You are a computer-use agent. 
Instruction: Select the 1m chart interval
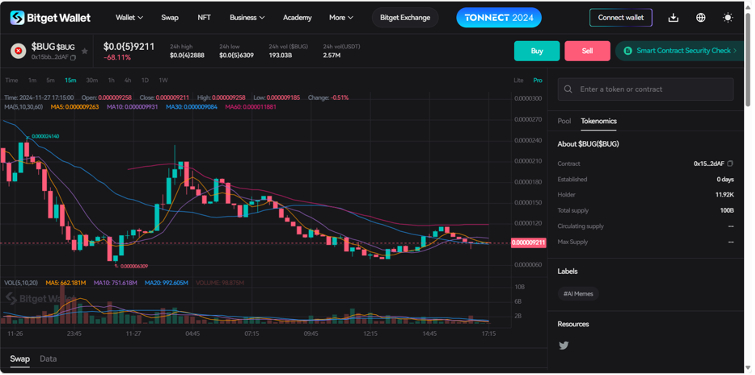32,80
